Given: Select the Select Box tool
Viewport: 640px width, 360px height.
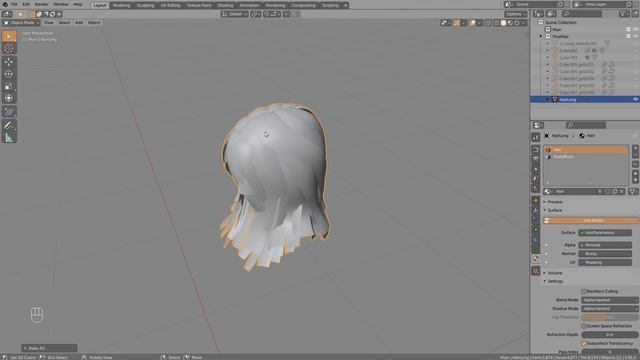Looking at the screenshot, I should pos(9,36).
